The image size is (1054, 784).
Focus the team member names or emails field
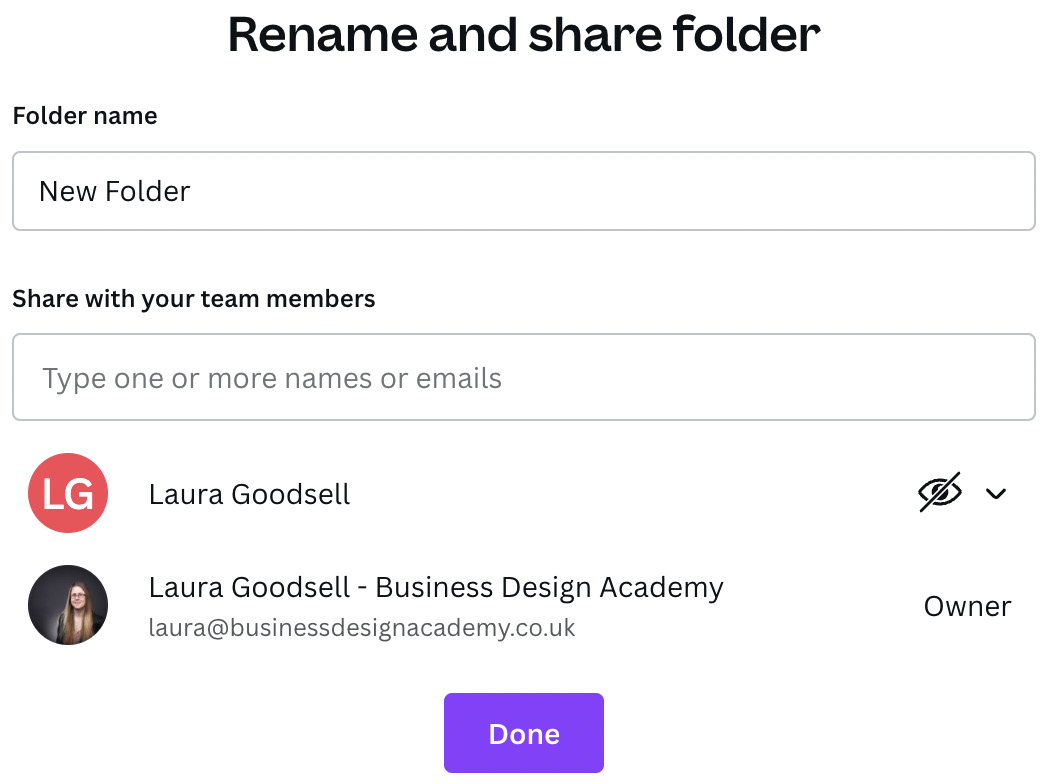pos(523,378)
